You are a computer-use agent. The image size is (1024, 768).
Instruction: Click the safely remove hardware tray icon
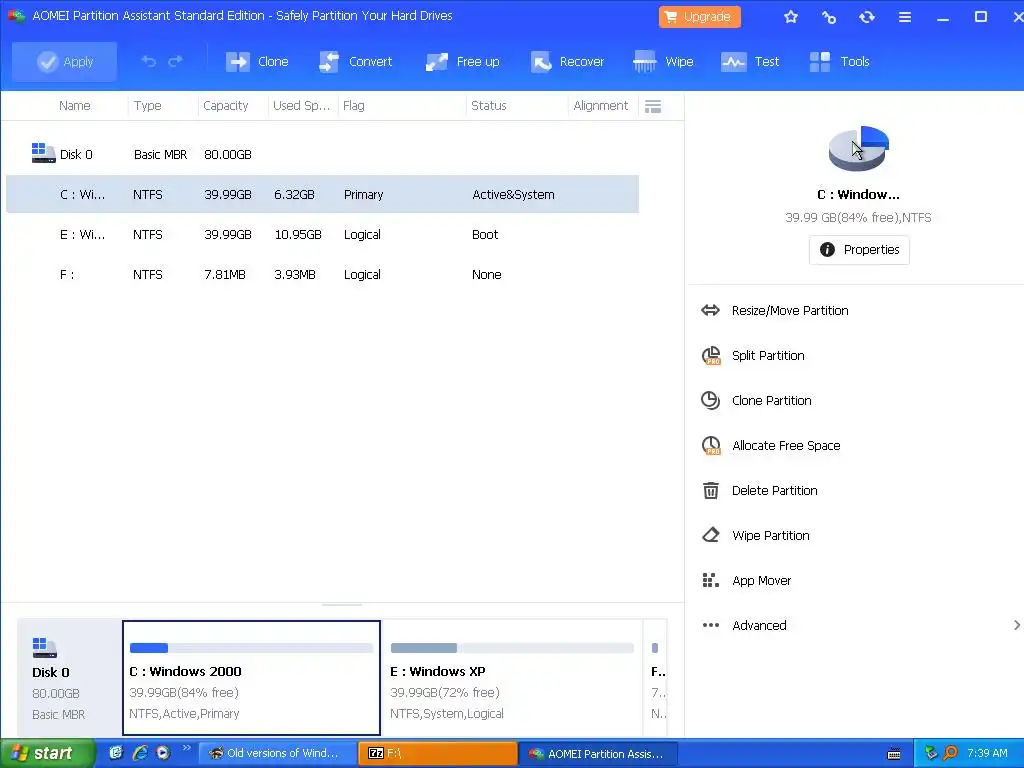pyautogui.click(x=931, y=753)
